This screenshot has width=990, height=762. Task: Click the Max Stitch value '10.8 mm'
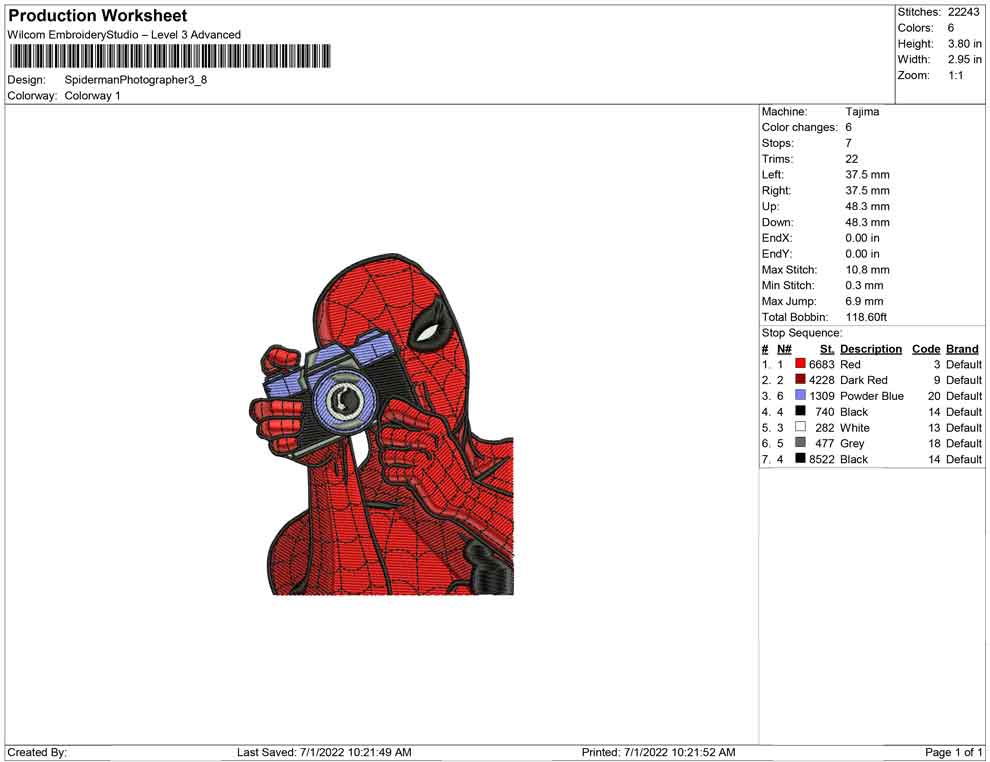868,270
